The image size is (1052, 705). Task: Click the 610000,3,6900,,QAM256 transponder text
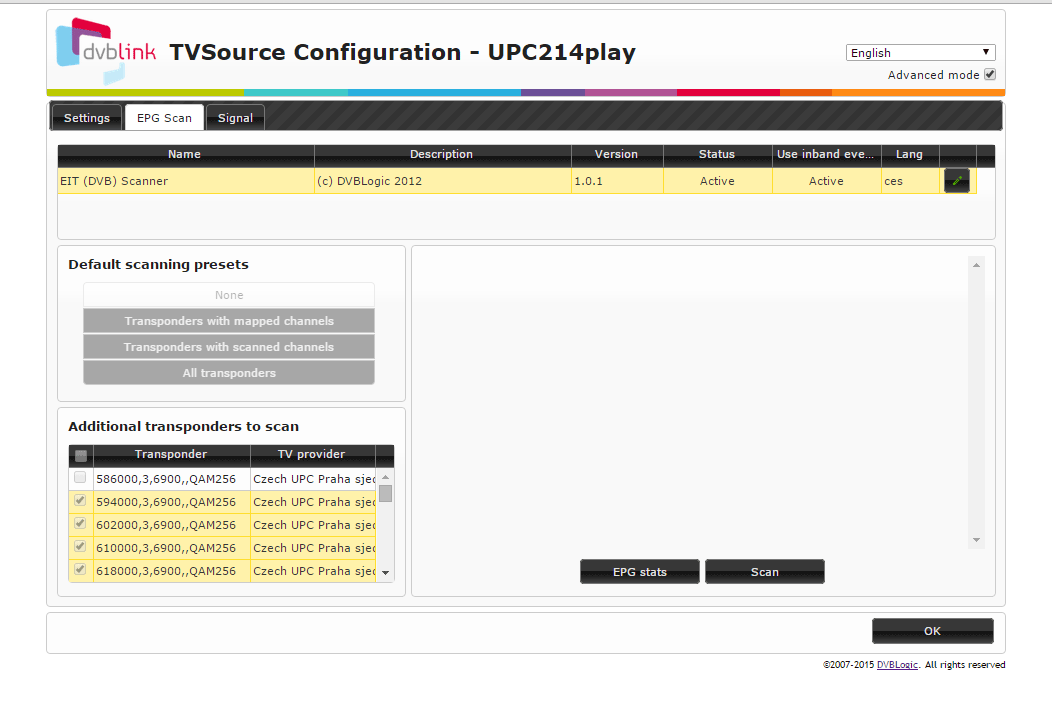[166, 548]
